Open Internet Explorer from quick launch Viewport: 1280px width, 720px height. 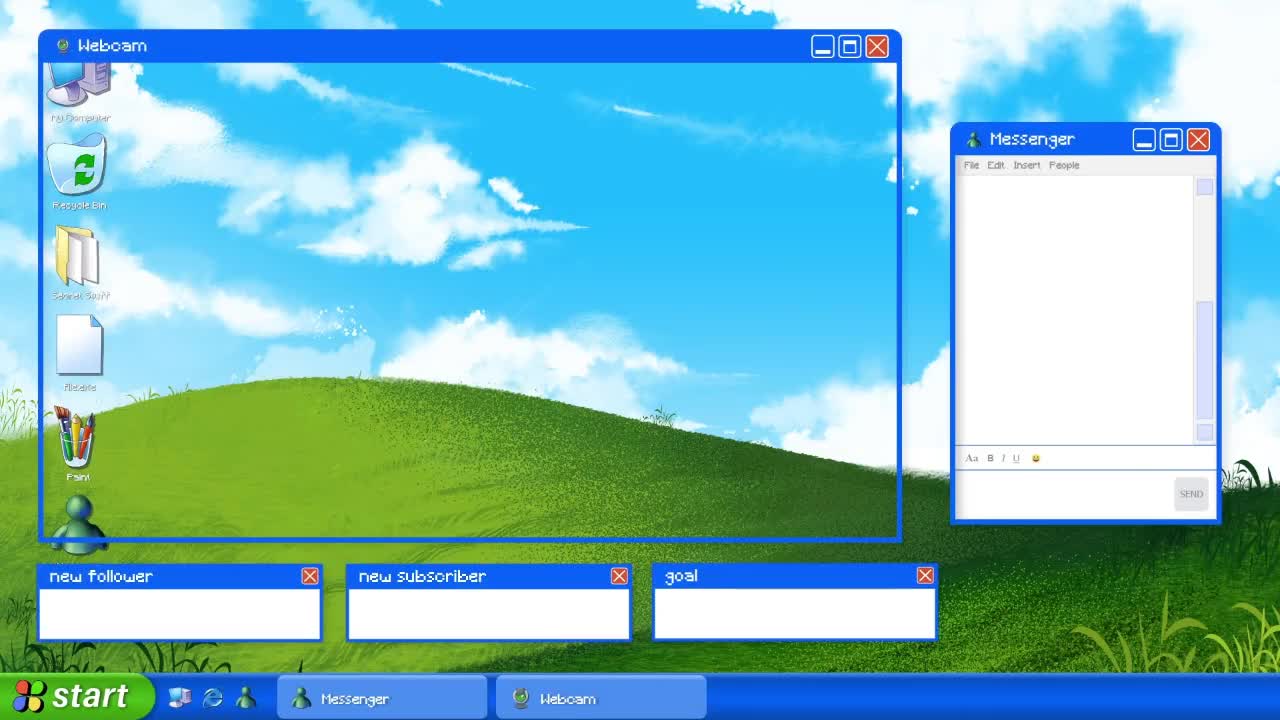coord(213,698)
